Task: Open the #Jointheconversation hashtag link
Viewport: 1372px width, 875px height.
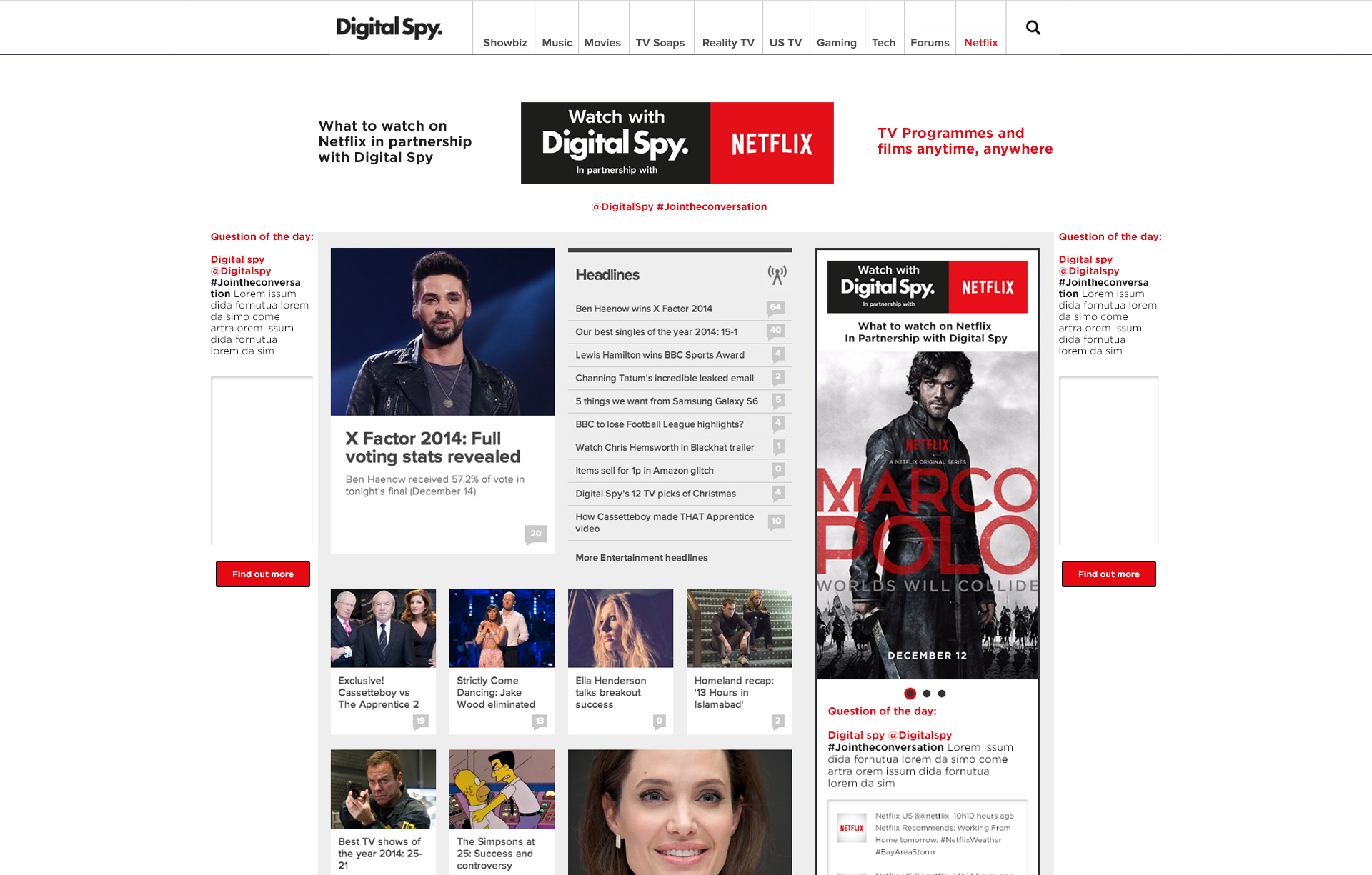Action: tap(714, 206)
